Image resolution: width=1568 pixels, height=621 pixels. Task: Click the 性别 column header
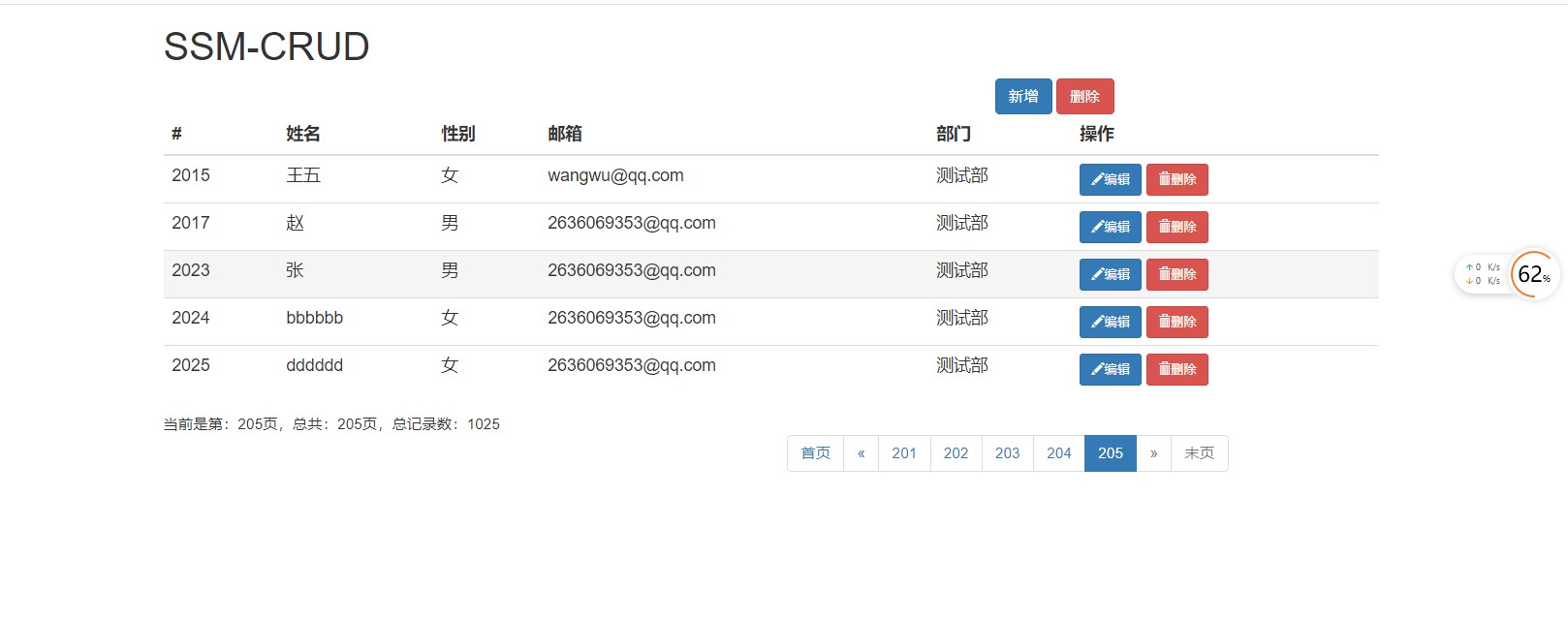tap(458, 134)
